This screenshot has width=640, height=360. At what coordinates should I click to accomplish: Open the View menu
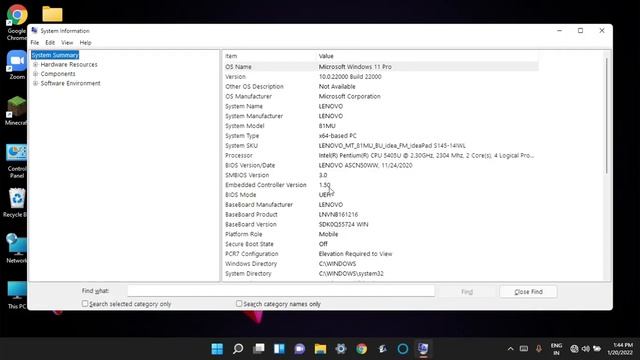click(x=67, y=42)
